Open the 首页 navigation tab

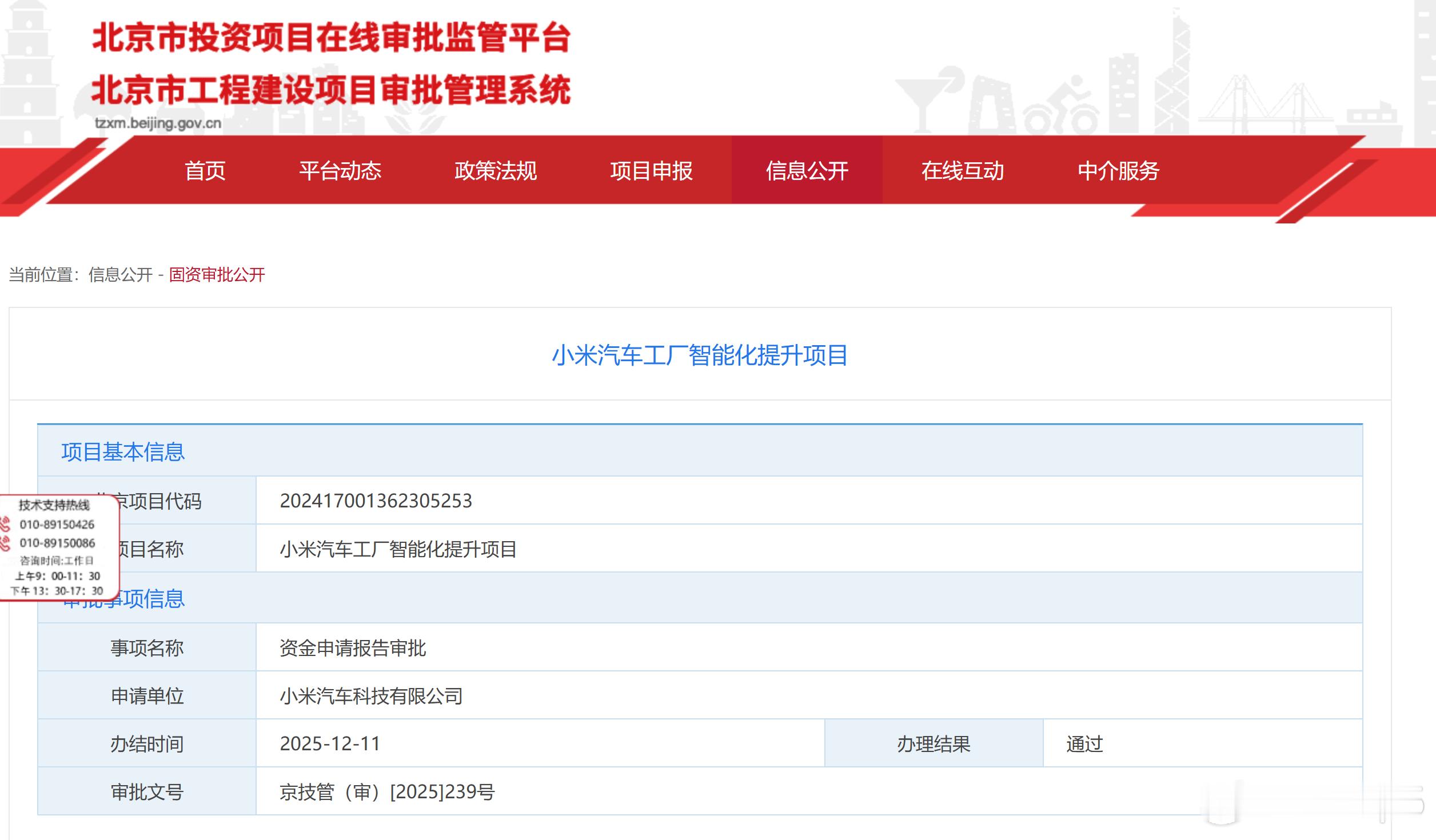pyautogui.click(x=205, y=171)
